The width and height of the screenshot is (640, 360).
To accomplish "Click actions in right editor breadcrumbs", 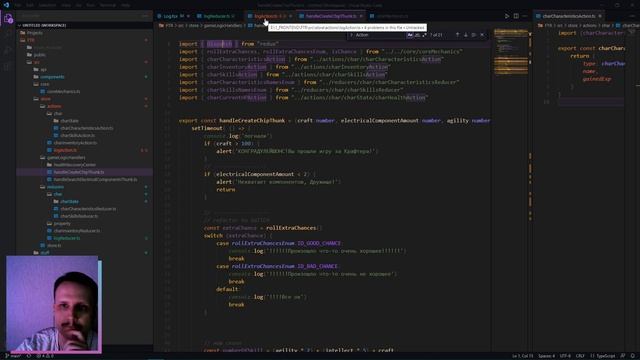I will click(x=589, y=25).
